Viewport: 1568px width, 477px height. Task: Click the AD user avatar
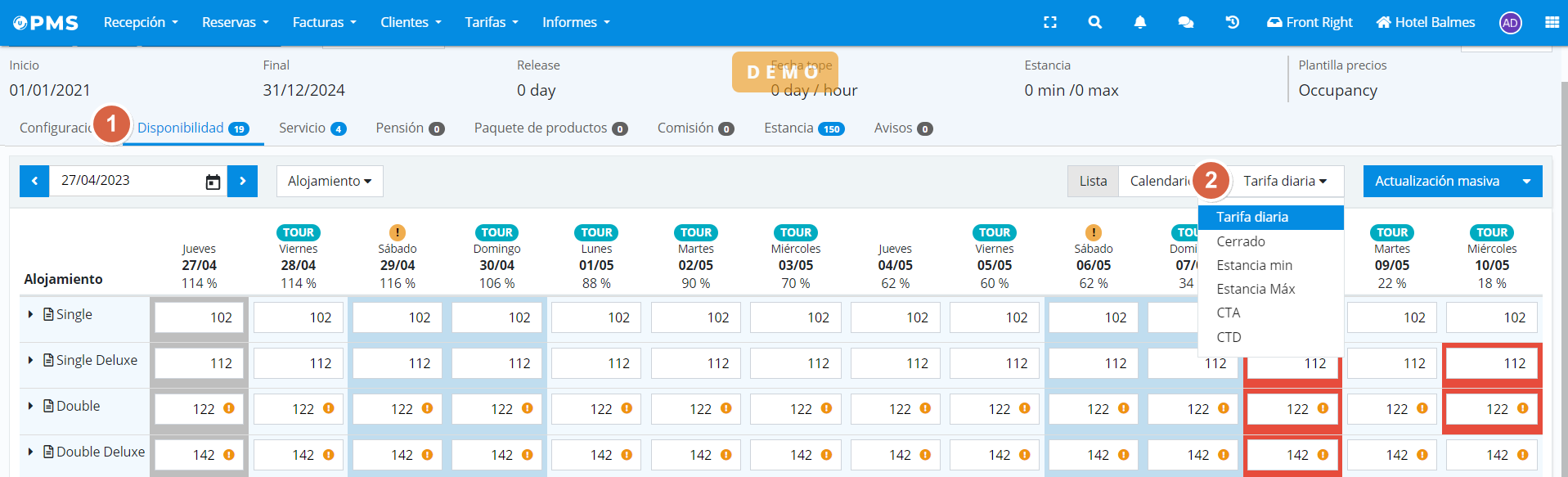coord(1510,23)
